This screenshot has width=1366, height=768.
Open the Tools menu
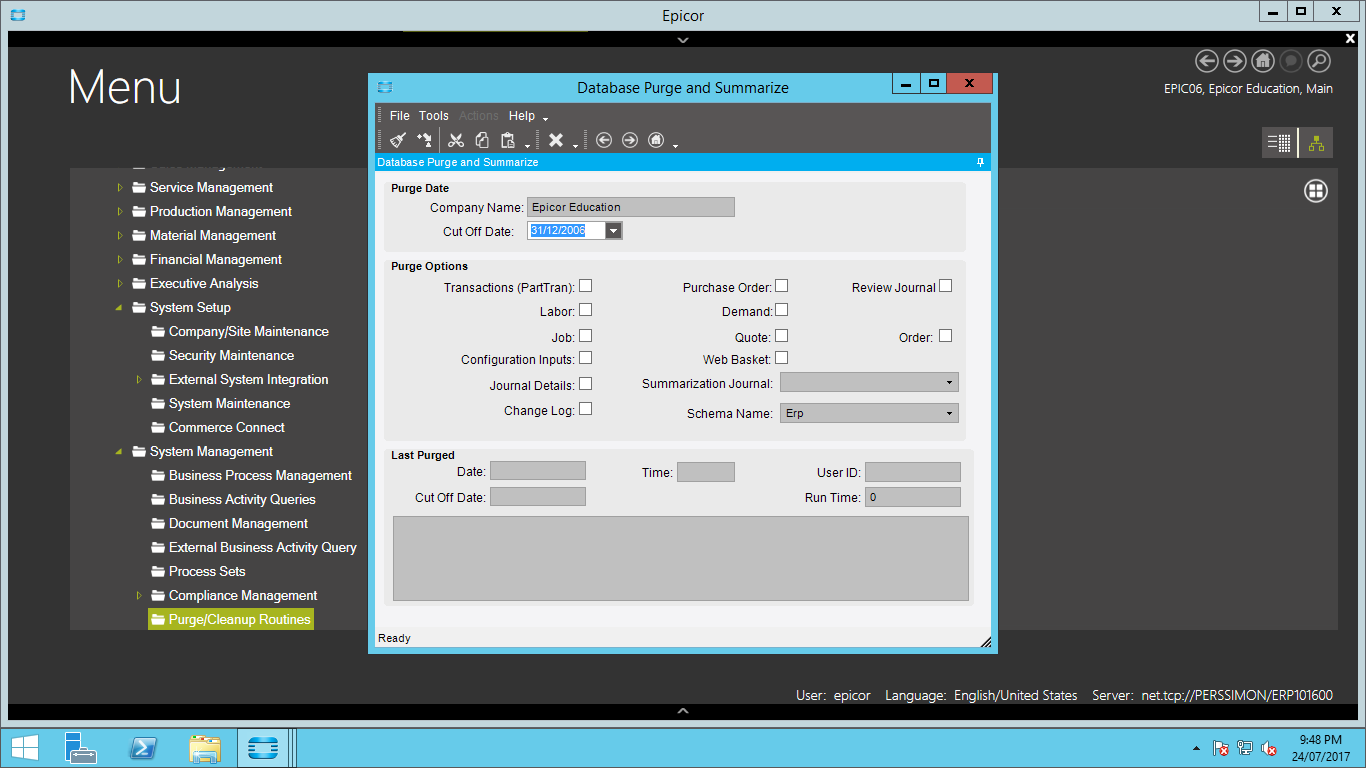(x=434, y=116)
